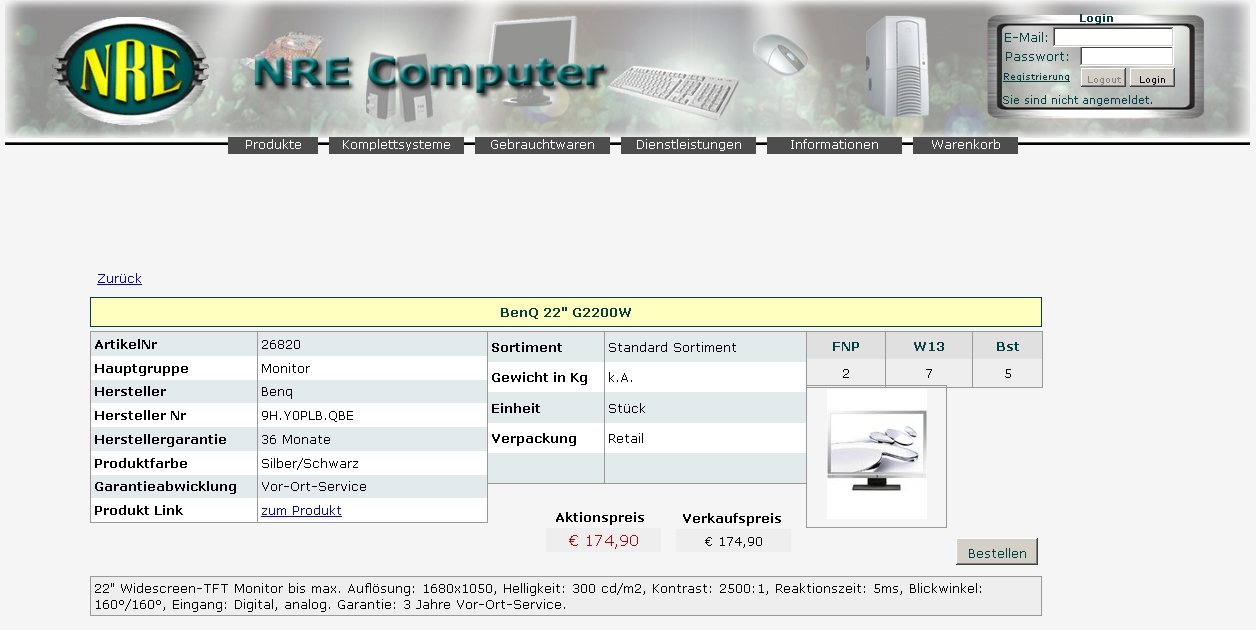Open the Gebrauchtwaren menu

(542, 145)
